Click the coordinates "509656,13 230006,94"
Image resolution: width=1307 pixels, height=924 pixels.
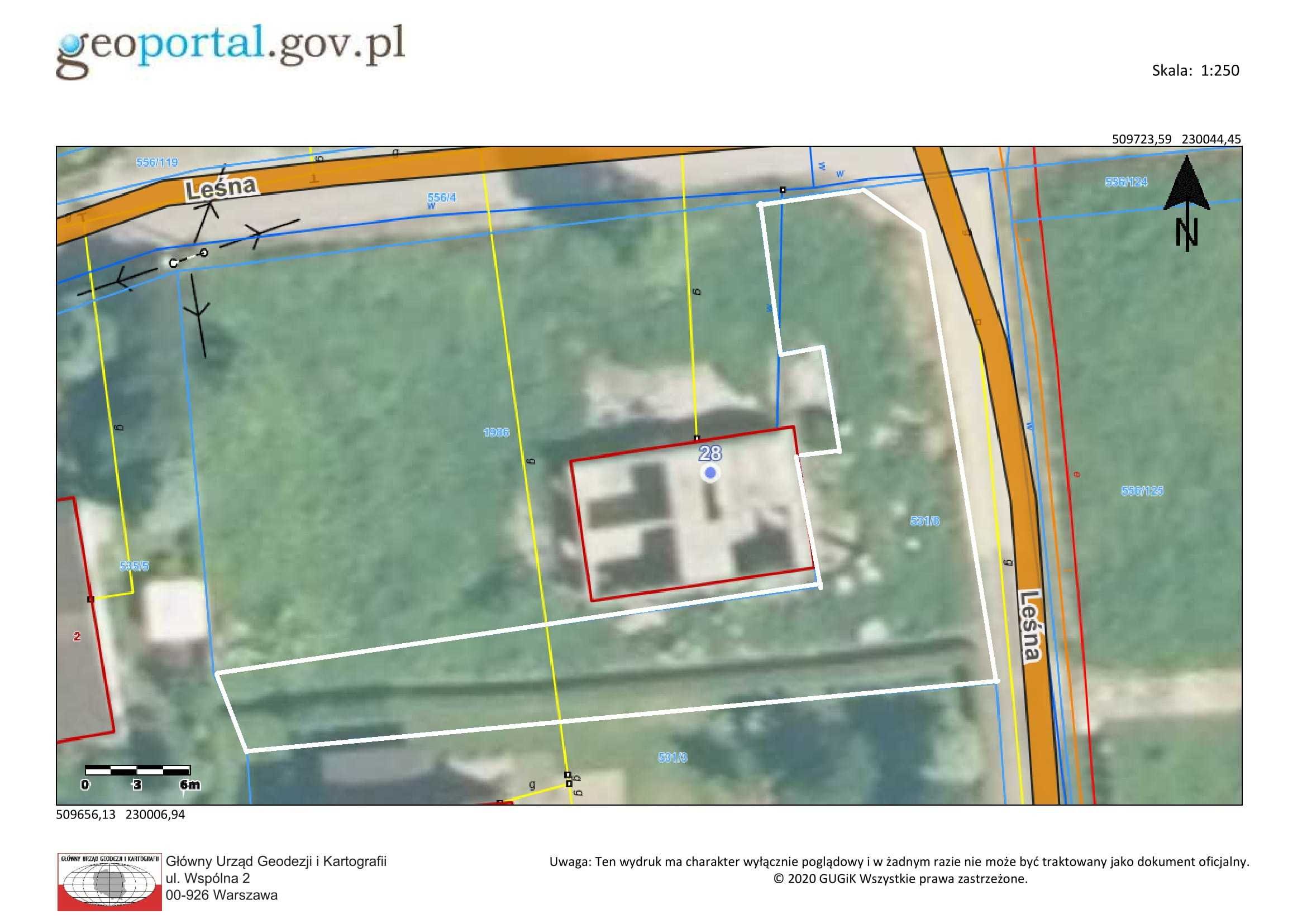coord(120,814)
